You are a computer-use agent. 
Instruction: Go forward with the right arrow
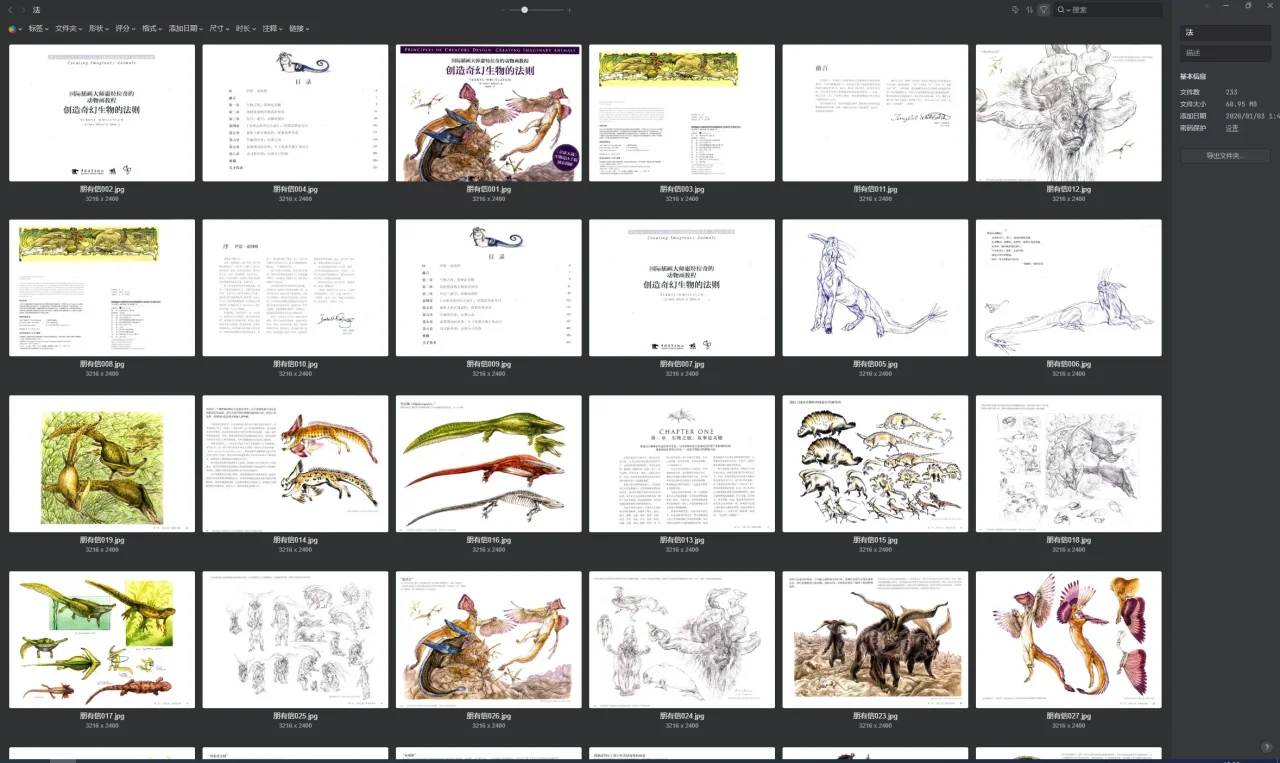tap(23, 9)
